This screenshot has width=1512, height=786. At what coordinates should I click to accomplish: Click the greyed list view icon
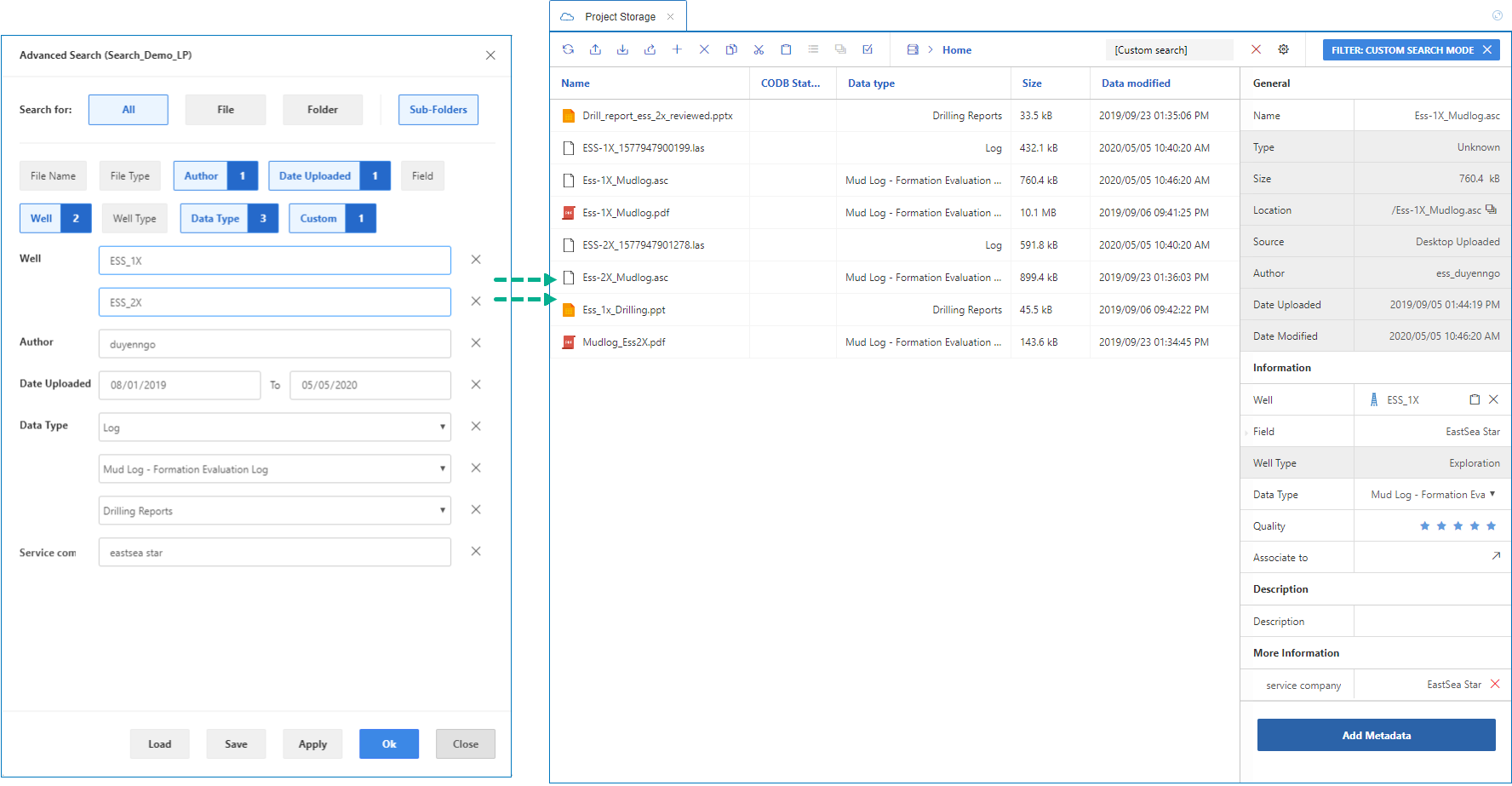click(813, 49)
